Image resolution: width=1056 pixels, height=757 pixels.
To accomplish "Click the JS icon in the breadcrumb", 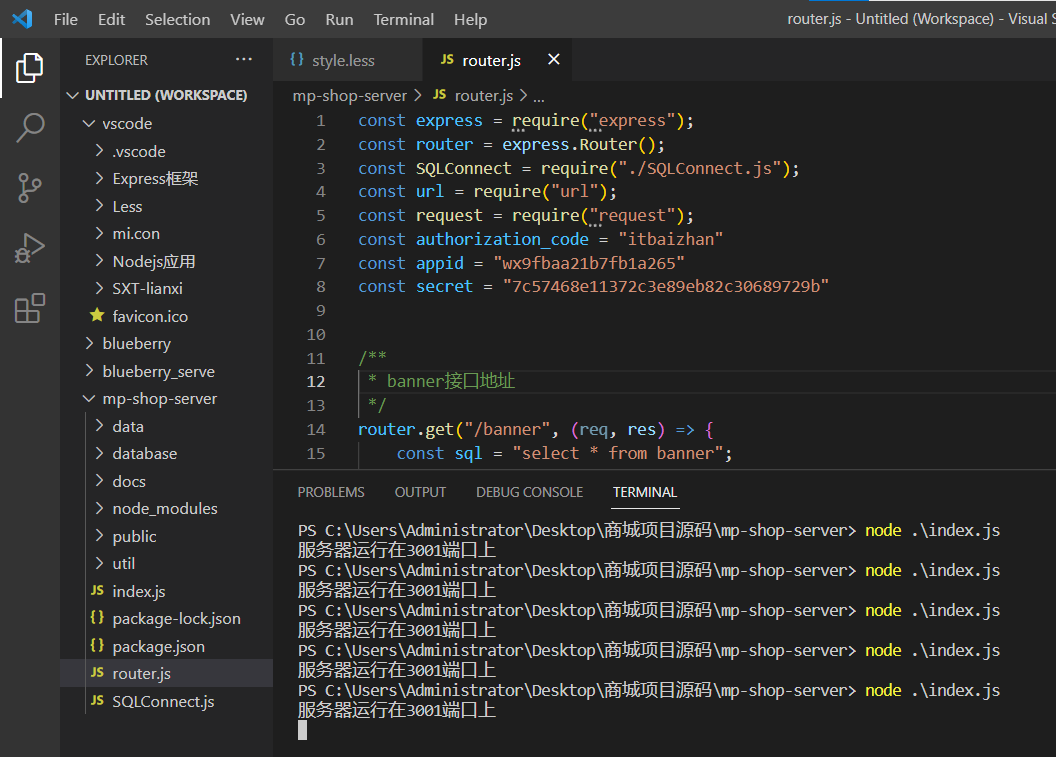I will point(439,95).
